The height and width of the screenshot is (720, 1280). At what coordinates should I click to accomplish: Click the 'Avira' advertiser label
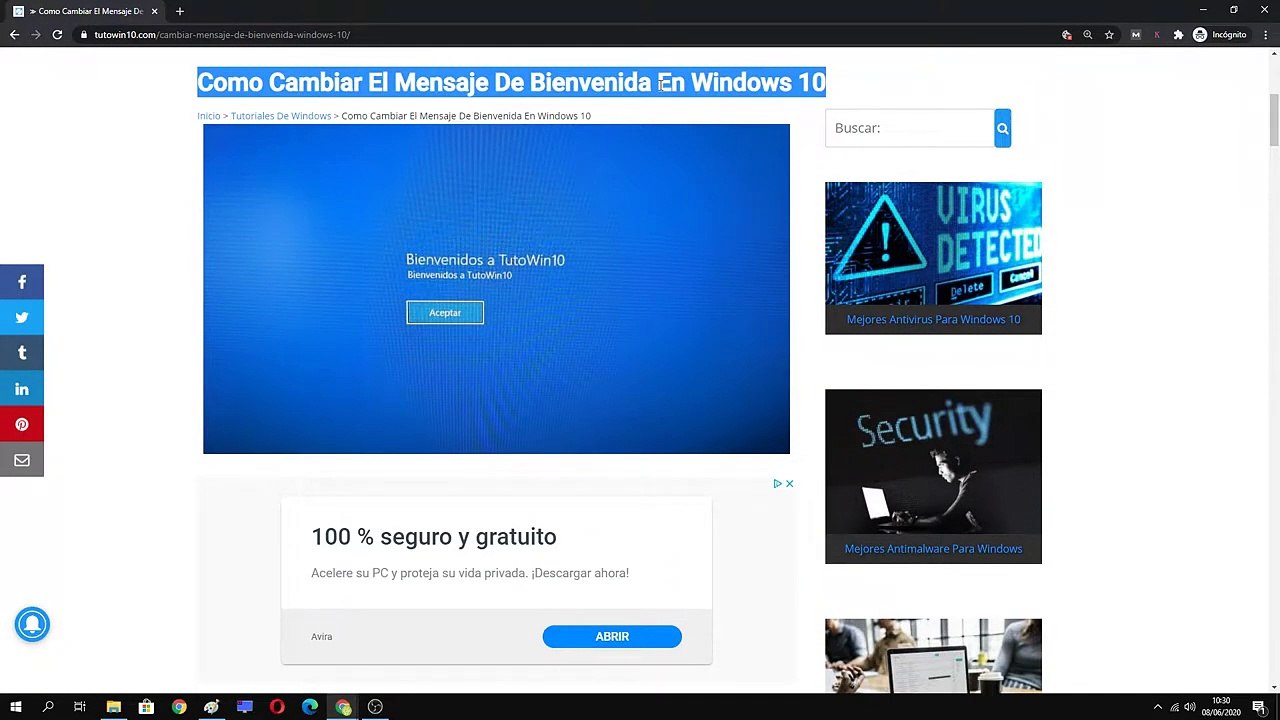pyautogui.click(x=321, y=637)
